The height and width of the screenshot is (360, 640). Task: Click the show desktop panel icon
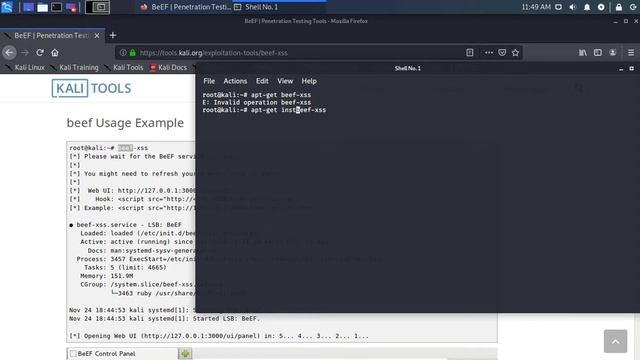[x=28, y=7]
